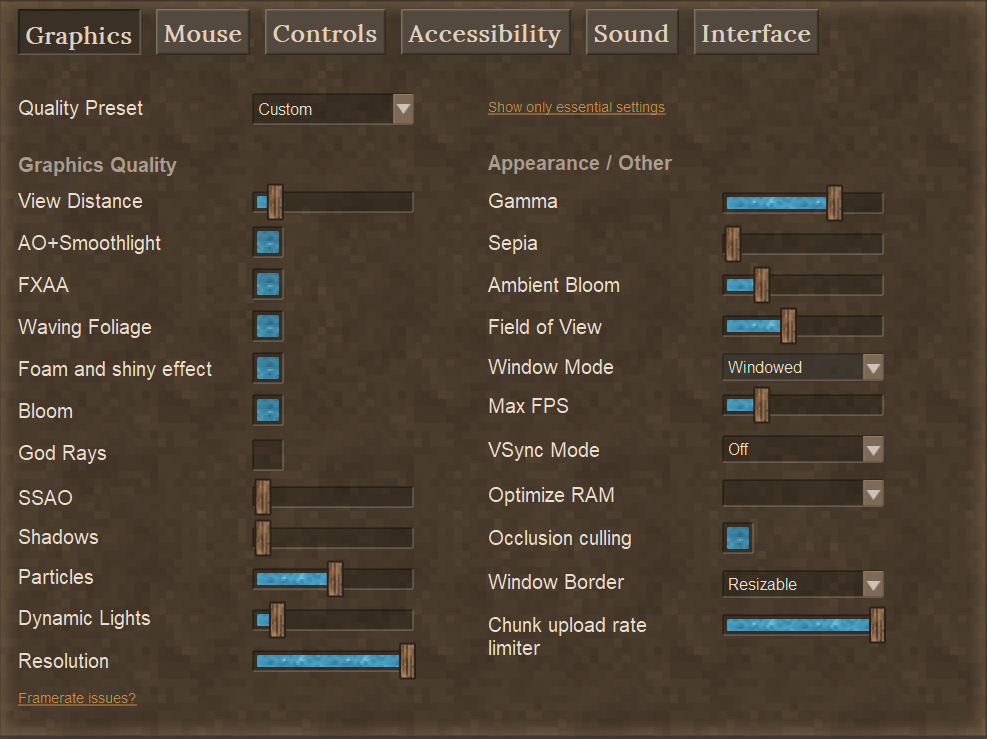Viewport: 987px width, 739px height.
Task: Enable the God Rays checkbox
Action: click(x=267, y=453)
